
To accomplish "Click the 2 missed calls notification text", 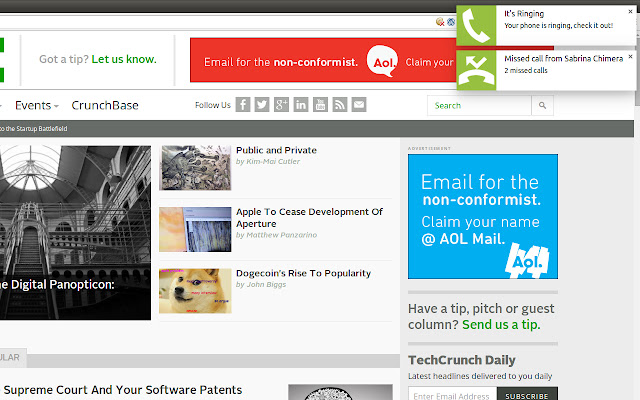I will coord(526,70).
